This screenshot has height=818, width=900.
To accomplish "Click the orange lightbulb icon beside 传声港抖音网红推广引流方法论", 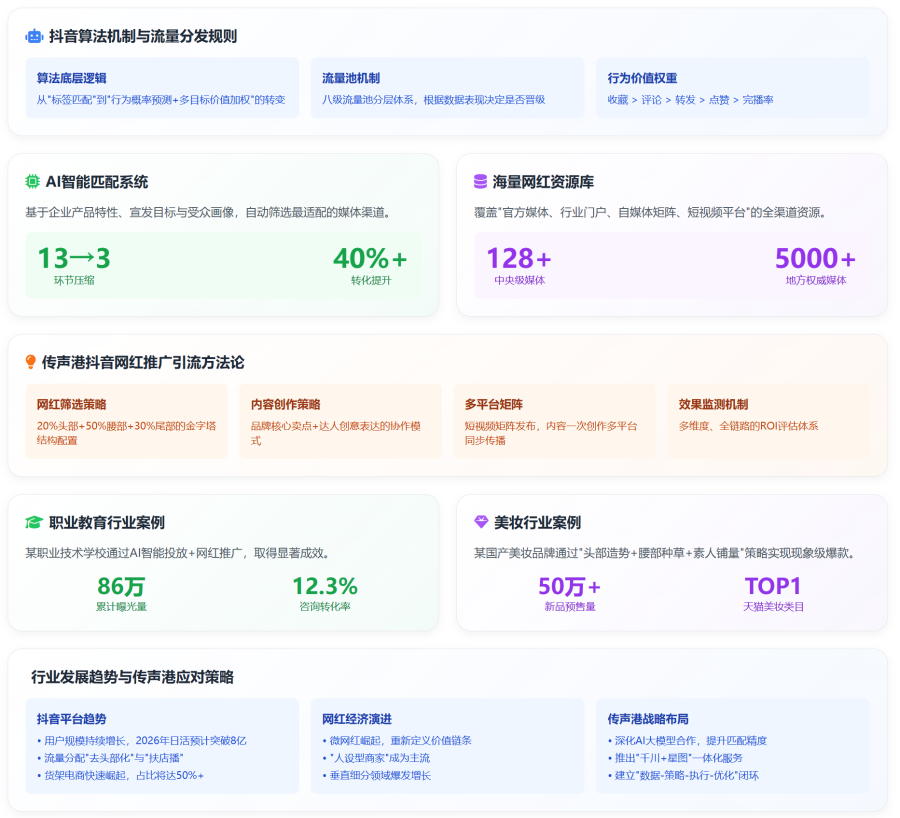I will (x=31, y=362).
